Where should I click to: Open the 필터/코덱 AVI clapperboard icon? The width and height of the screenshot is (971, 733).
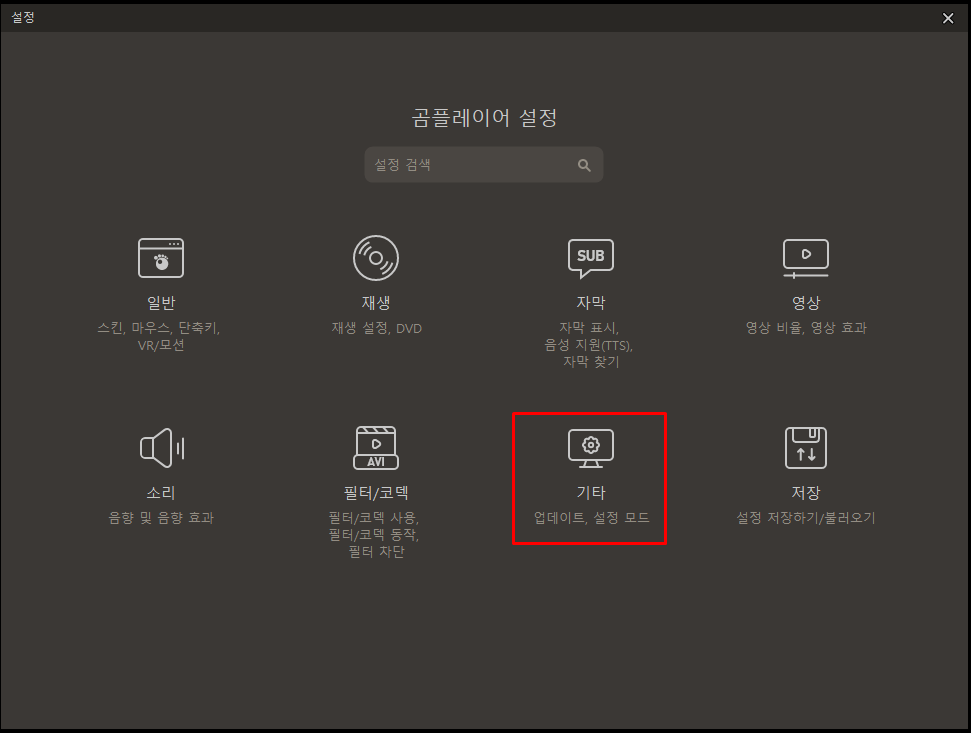coord(376,448)
